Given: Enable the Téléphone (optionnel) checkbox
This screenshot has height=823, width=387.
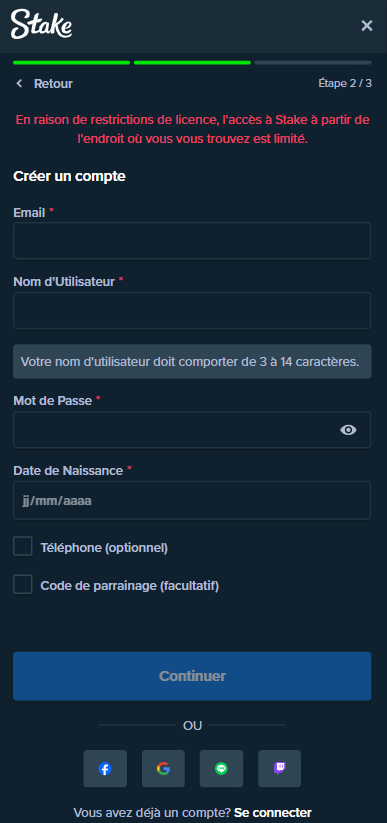Looking at the screenshot, I should [x=23, y=546].
